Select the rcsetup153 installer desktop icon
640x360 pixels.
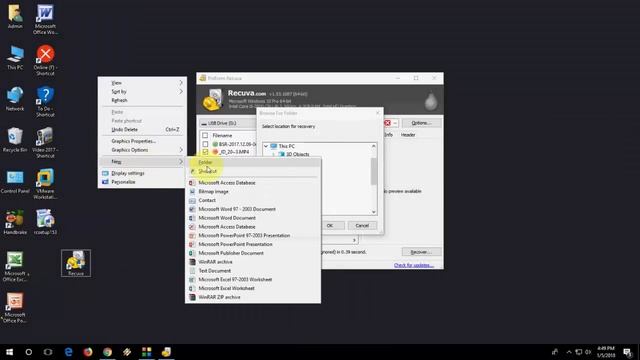click(x=45, y=222)
